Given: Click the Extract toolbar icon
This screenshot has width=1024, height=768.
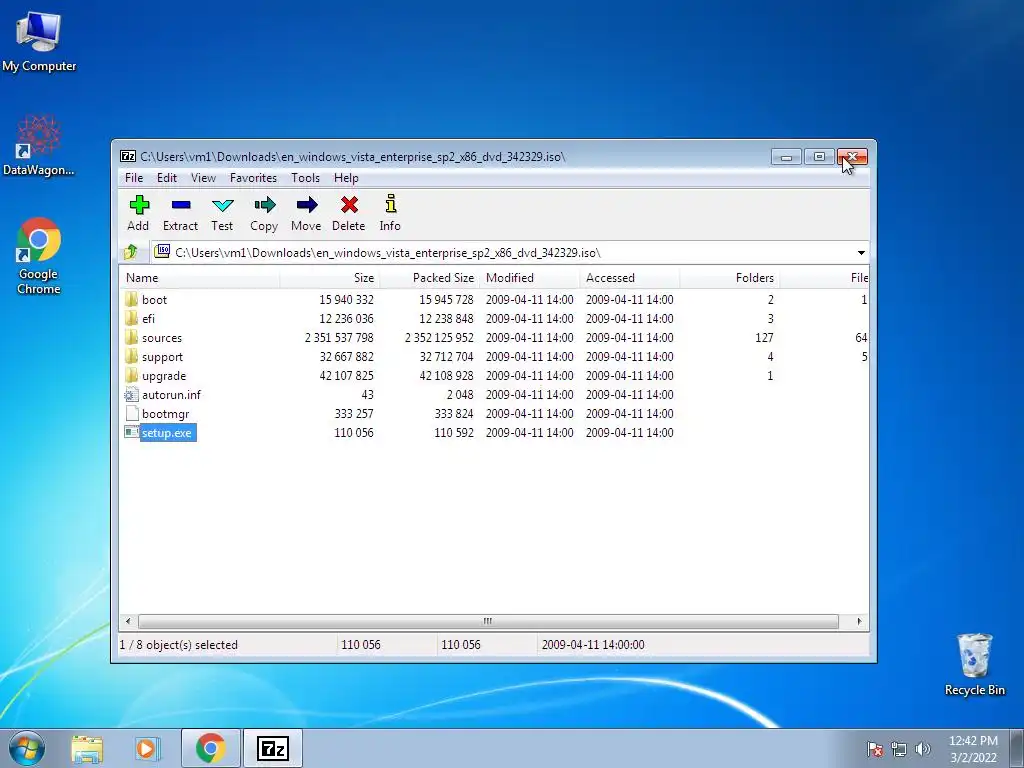Looking at the screenshot, I should (180, 205).
